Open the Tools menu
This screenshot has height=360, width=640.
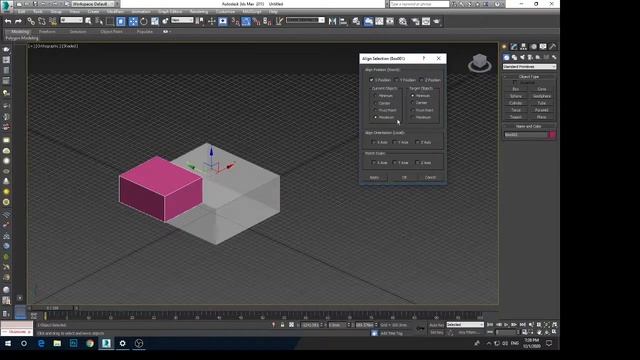pyautogui.click(x=38, y=12)
